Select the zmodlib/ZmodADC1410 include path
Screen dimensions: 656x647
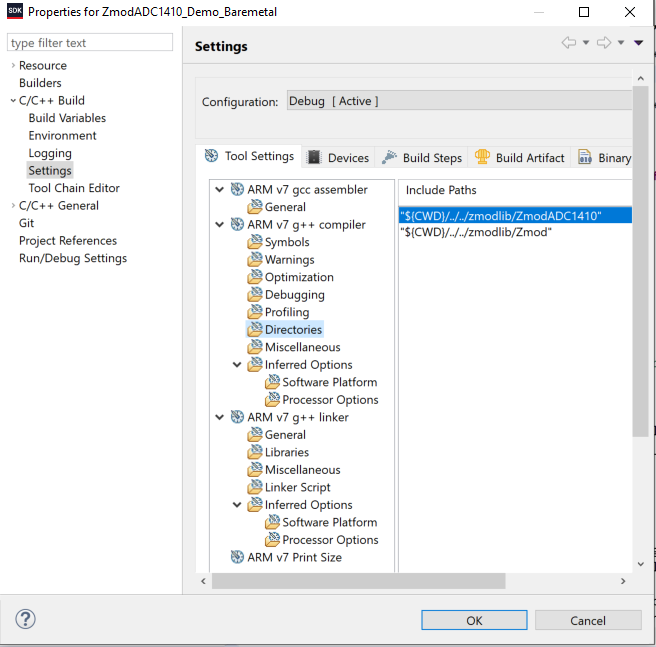pyautogui.click(x=515, y=216)
